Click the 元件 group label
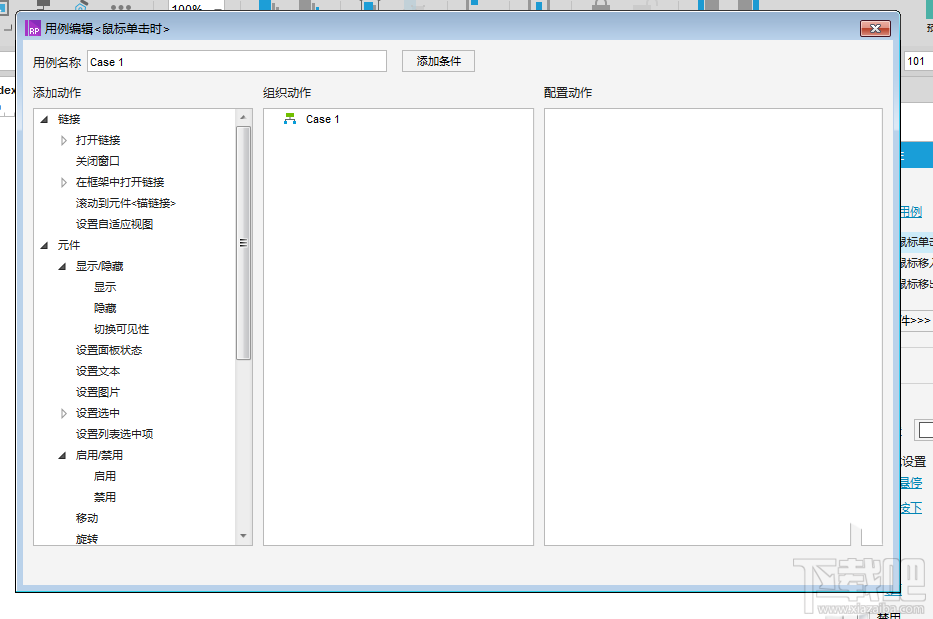Image resolution: width=933 pixels, height=619 pixels. (69, 245)
